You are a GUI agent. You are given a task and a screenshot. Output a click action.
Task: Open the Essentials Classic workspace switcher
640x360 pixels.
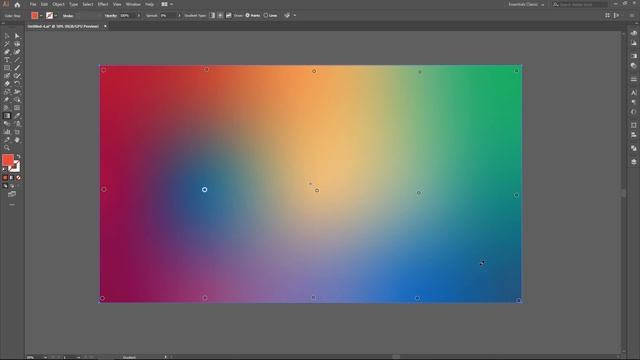526,4
